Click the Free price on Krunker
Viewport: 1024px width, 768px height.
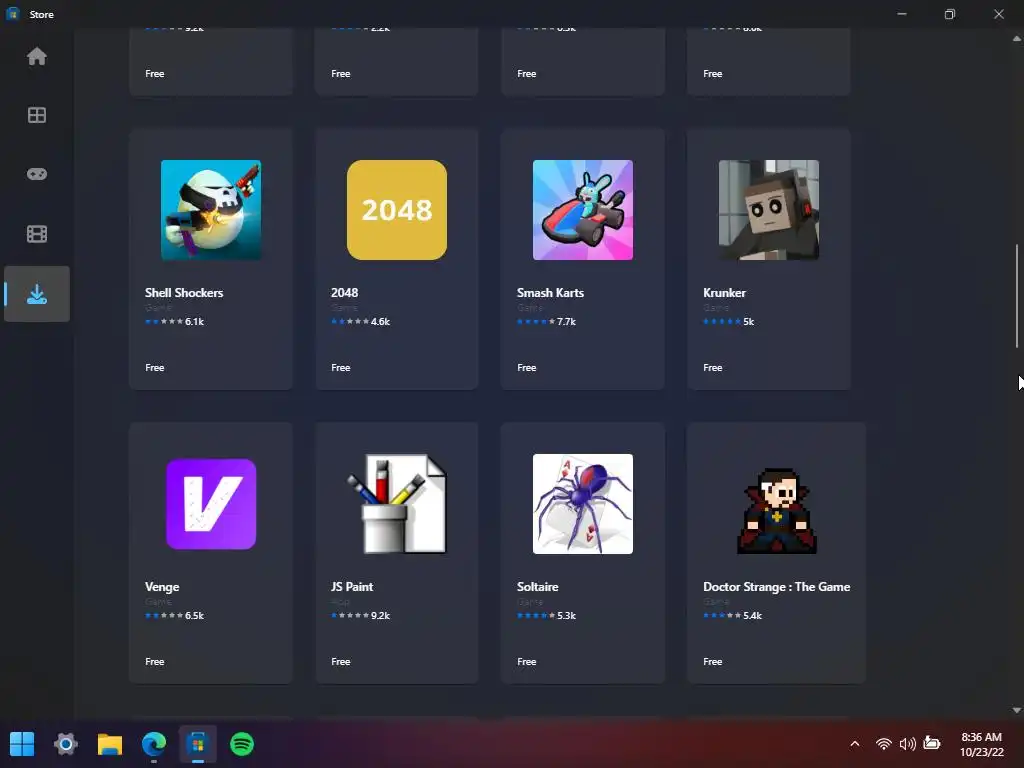pos(713,368)
